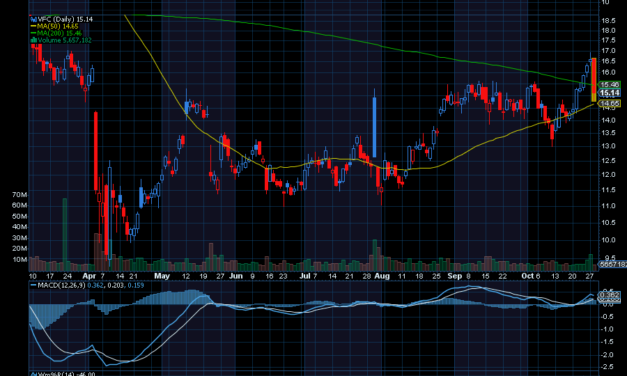Click the volume bars icon beside Volume
The image size is (627, 376).
[x=34, y=40]
